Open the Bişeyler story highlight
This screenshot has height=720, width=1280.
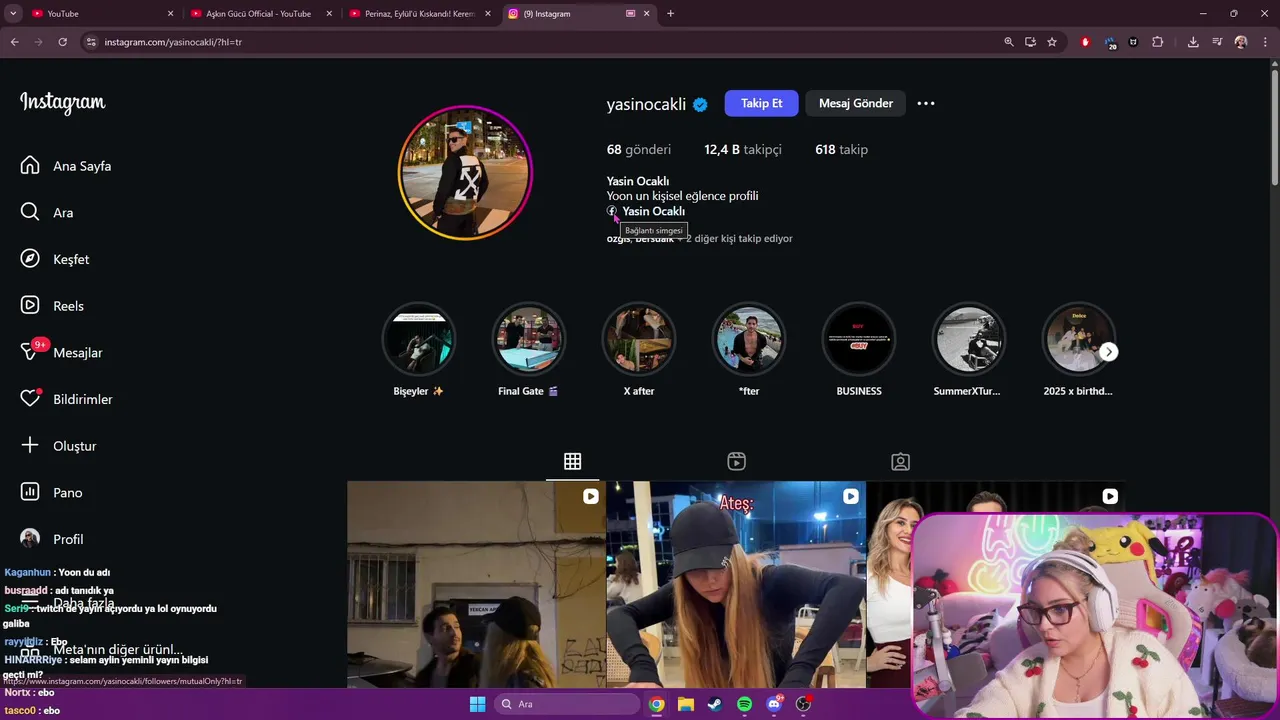click(419, 339)
